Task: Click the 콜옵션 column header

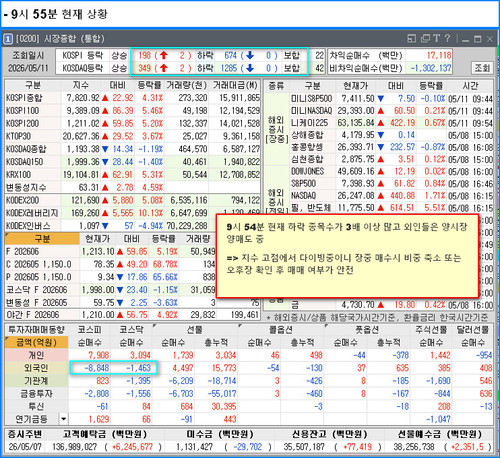Action: [281, 330]
